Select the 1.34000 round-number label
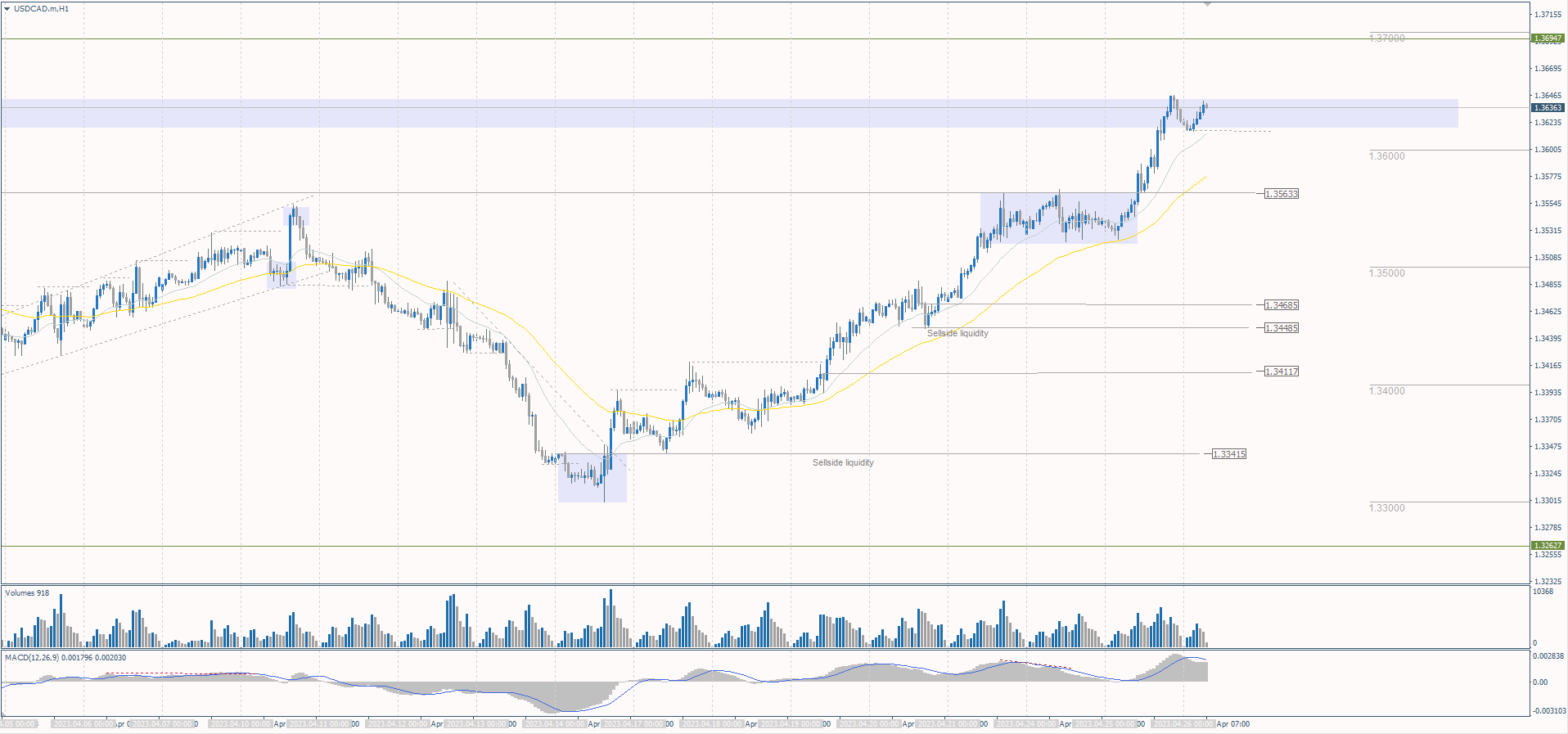 pos(1387,391)
